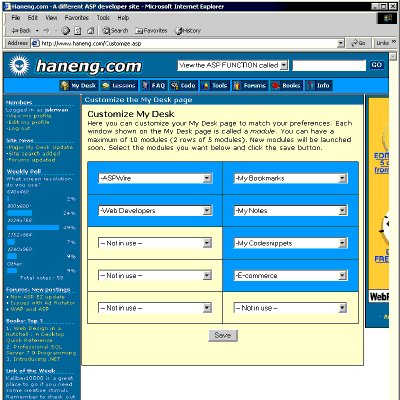Open the Web Developers module dropdown
This screenshot has height=400, width=400.
pos(155,211)
